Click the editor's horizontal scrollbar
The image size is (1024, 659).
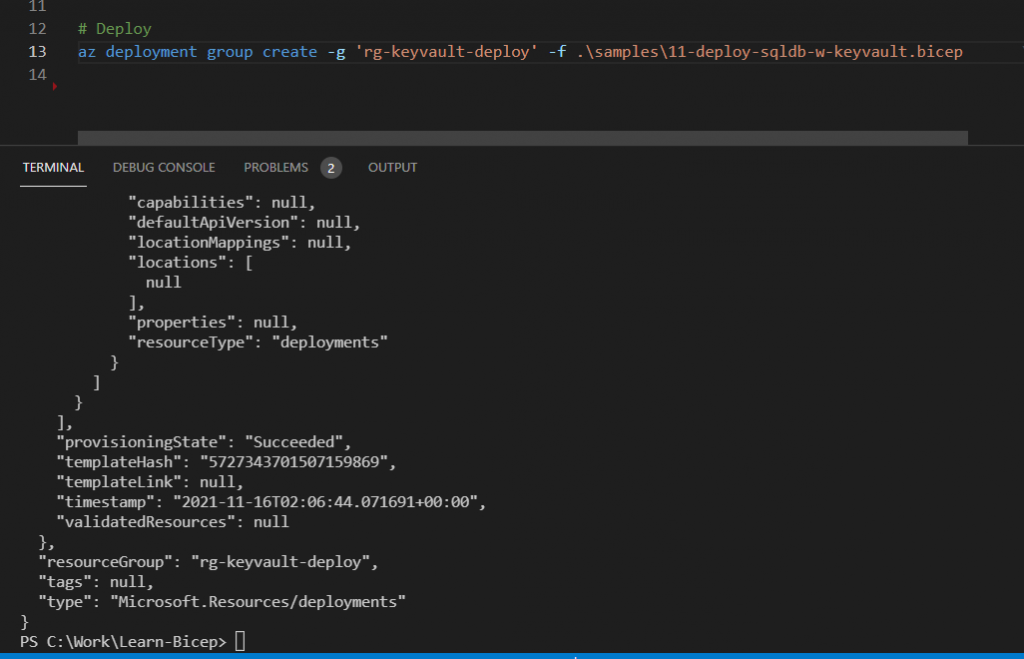pos(522,138)
